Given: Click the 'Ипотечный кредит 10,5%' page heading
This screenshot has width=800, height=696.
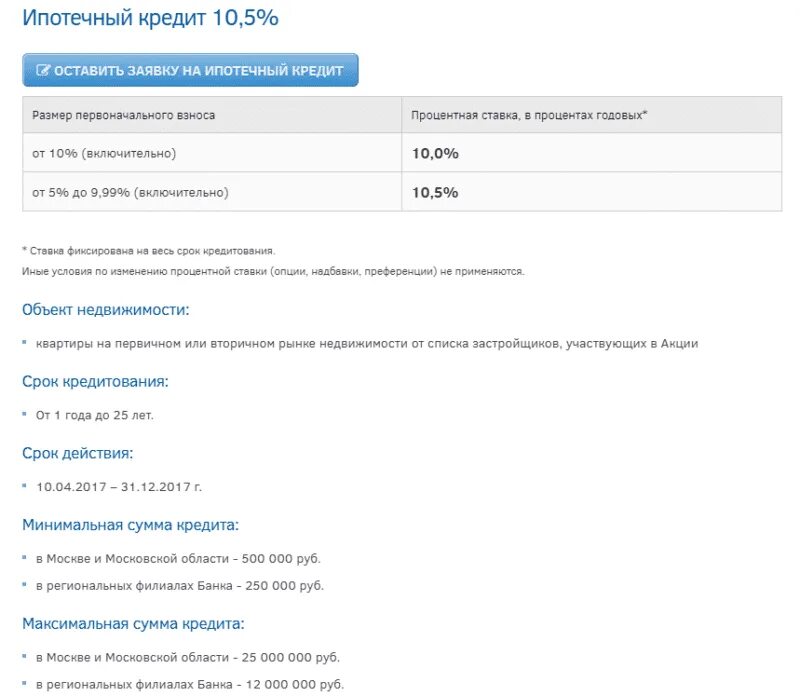Looking at the screenshot, I should coord(151,18).
